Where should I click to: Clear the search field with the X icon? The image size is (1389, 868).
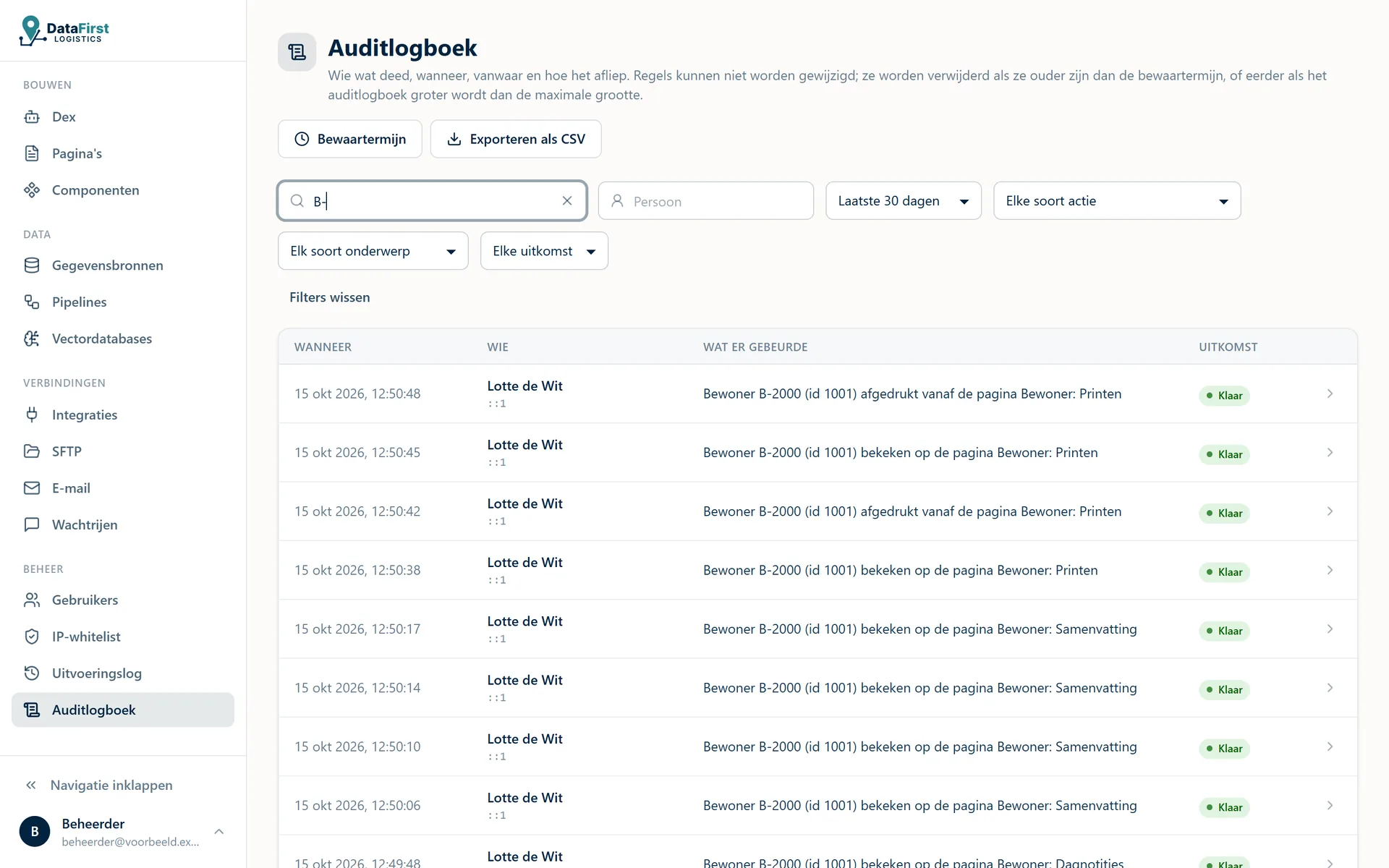pos(567,201)
